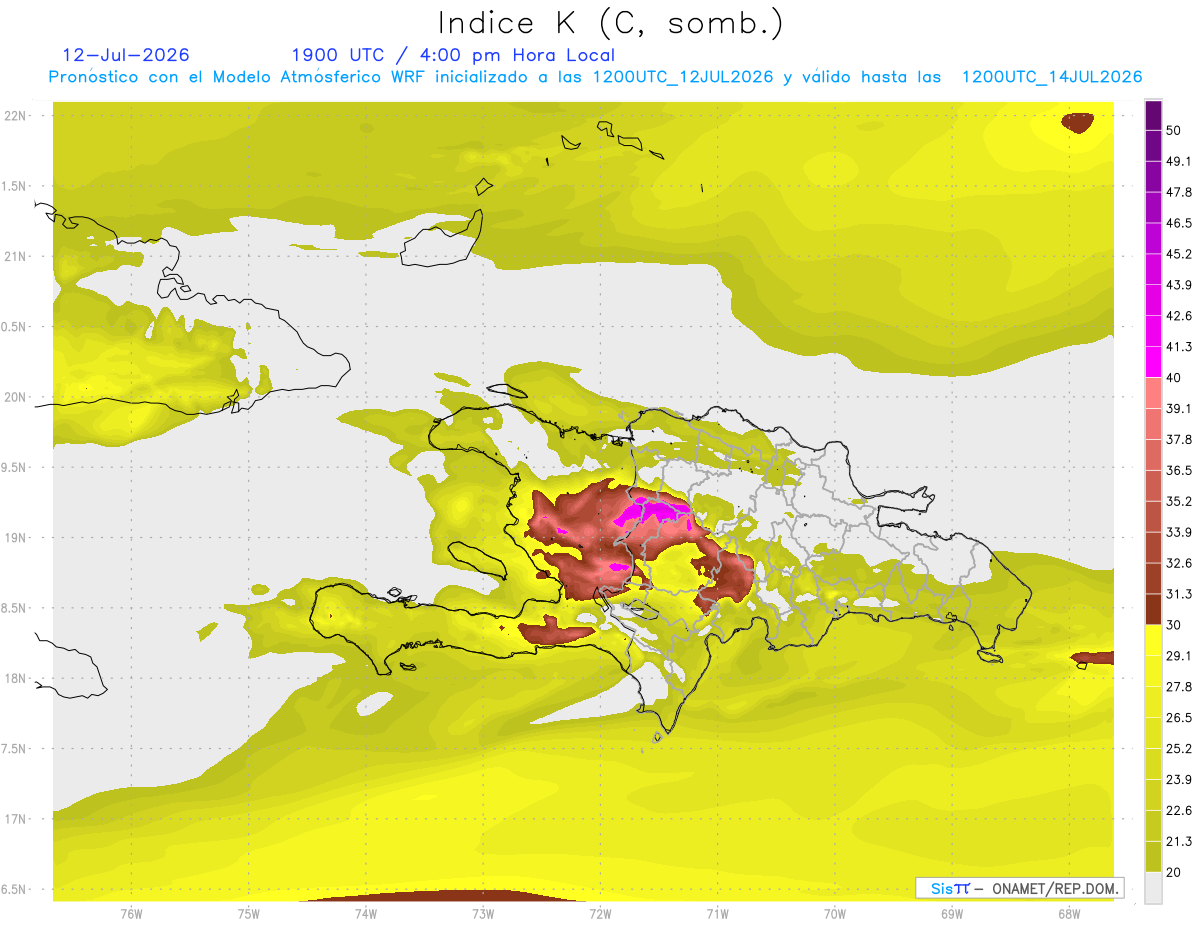Click the '70W' longitude label

coord(834,913)
